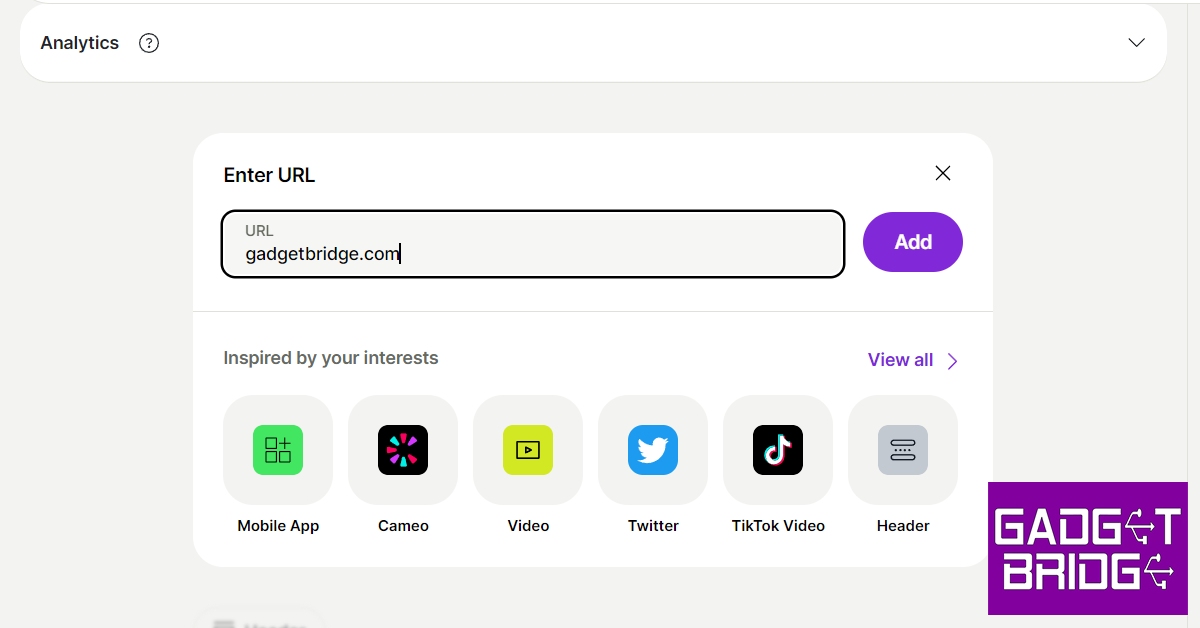Click the Header text label

pos(903,526)
